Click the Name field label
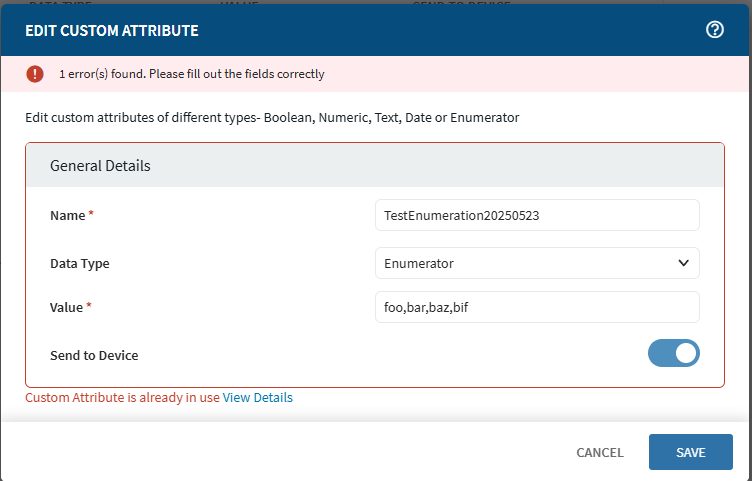The width and height of the screenshot is (752, 481). coord(67,215)
